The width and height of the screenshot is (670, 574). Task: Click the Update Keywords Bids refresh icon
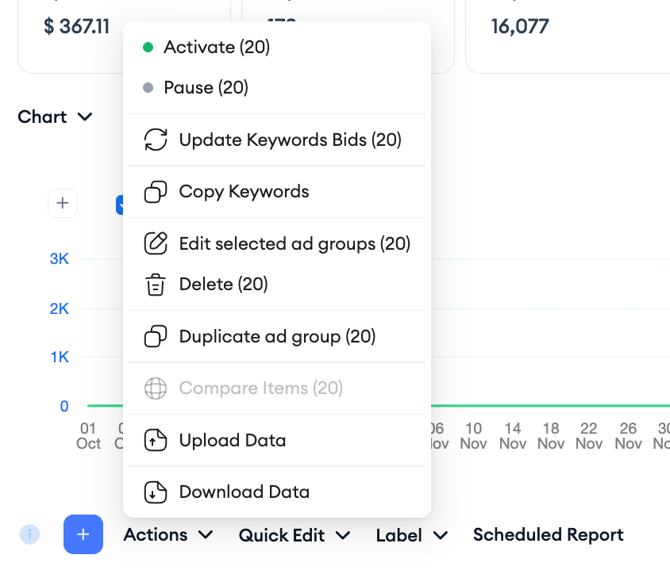click(x=155, y=140)
